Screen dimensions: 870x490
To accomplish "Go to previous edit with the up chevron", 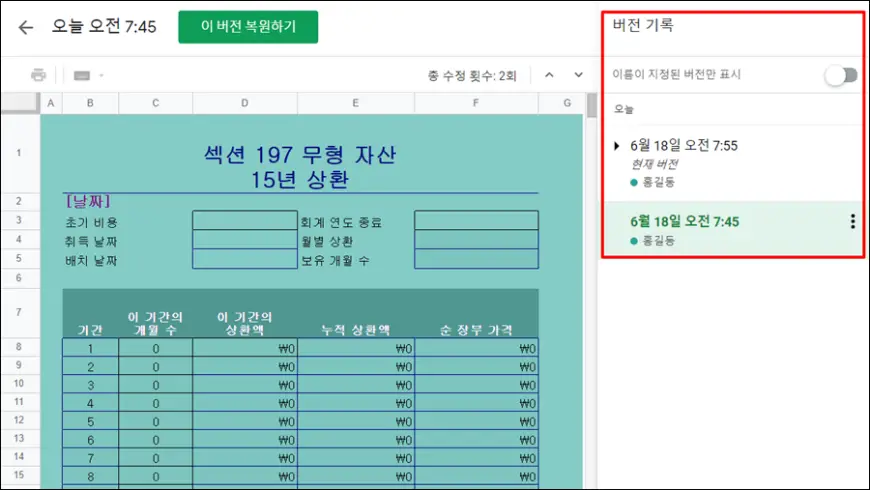I will coord(549,75).
